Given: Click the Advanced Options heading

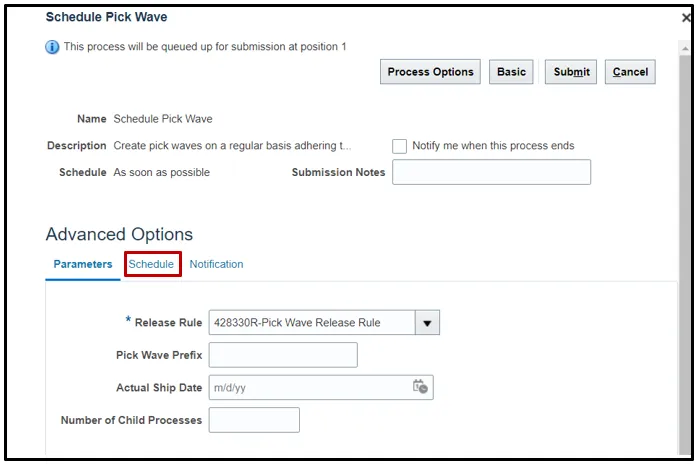Looking at the screenshot, I should click(119, 234).
